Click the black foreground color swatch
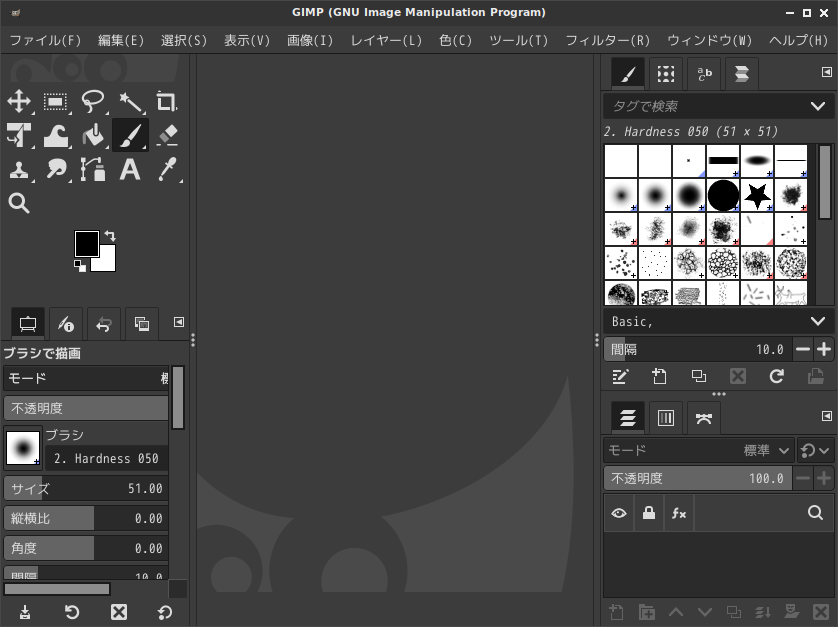Image resolution: width=838 pixels, height=627 pixels. coord(86,243)
